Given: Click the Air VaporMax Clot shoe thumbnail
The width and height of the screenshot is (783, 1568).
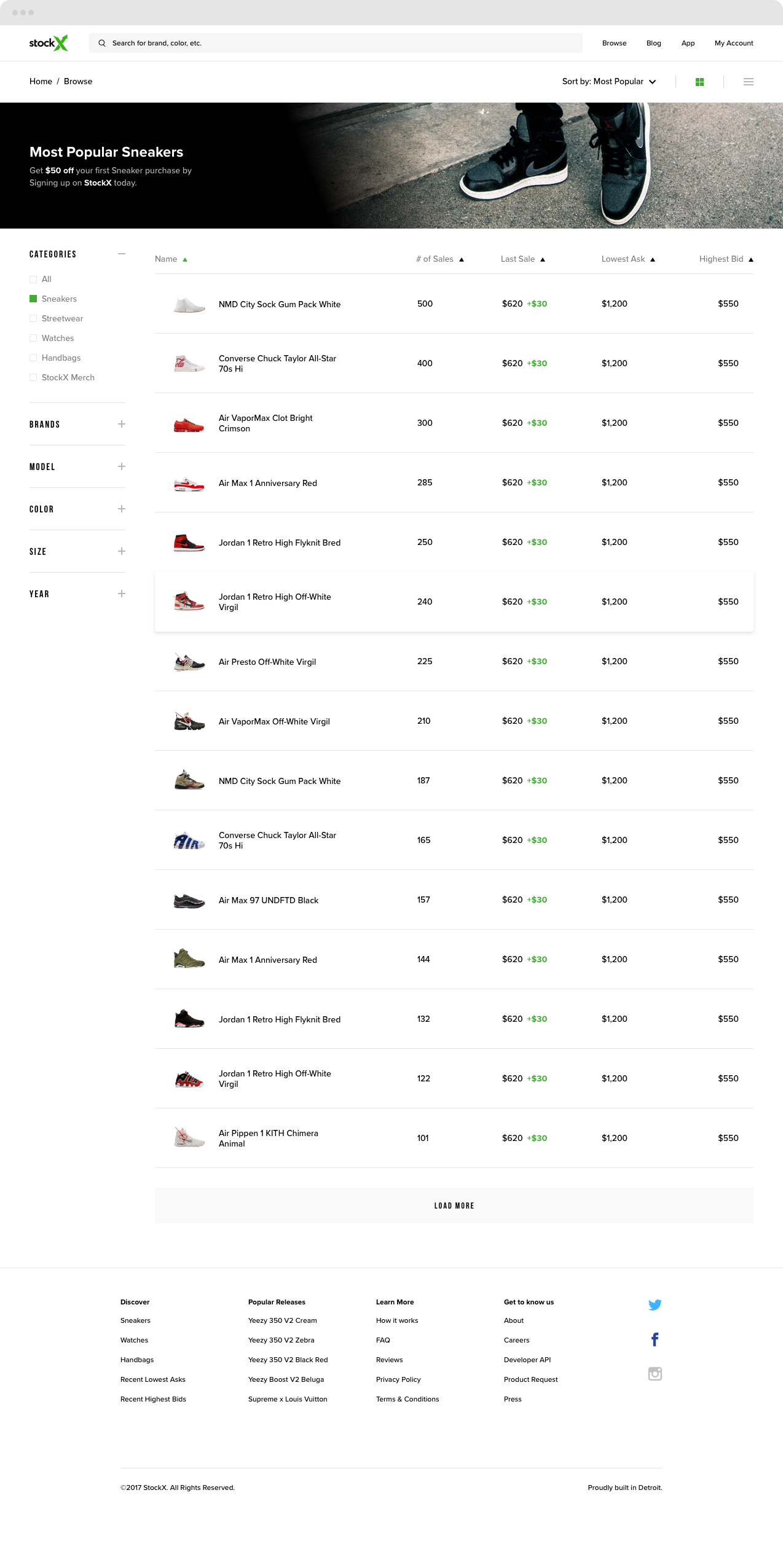Looking at the screenshot, I should [x=189, y=424].
